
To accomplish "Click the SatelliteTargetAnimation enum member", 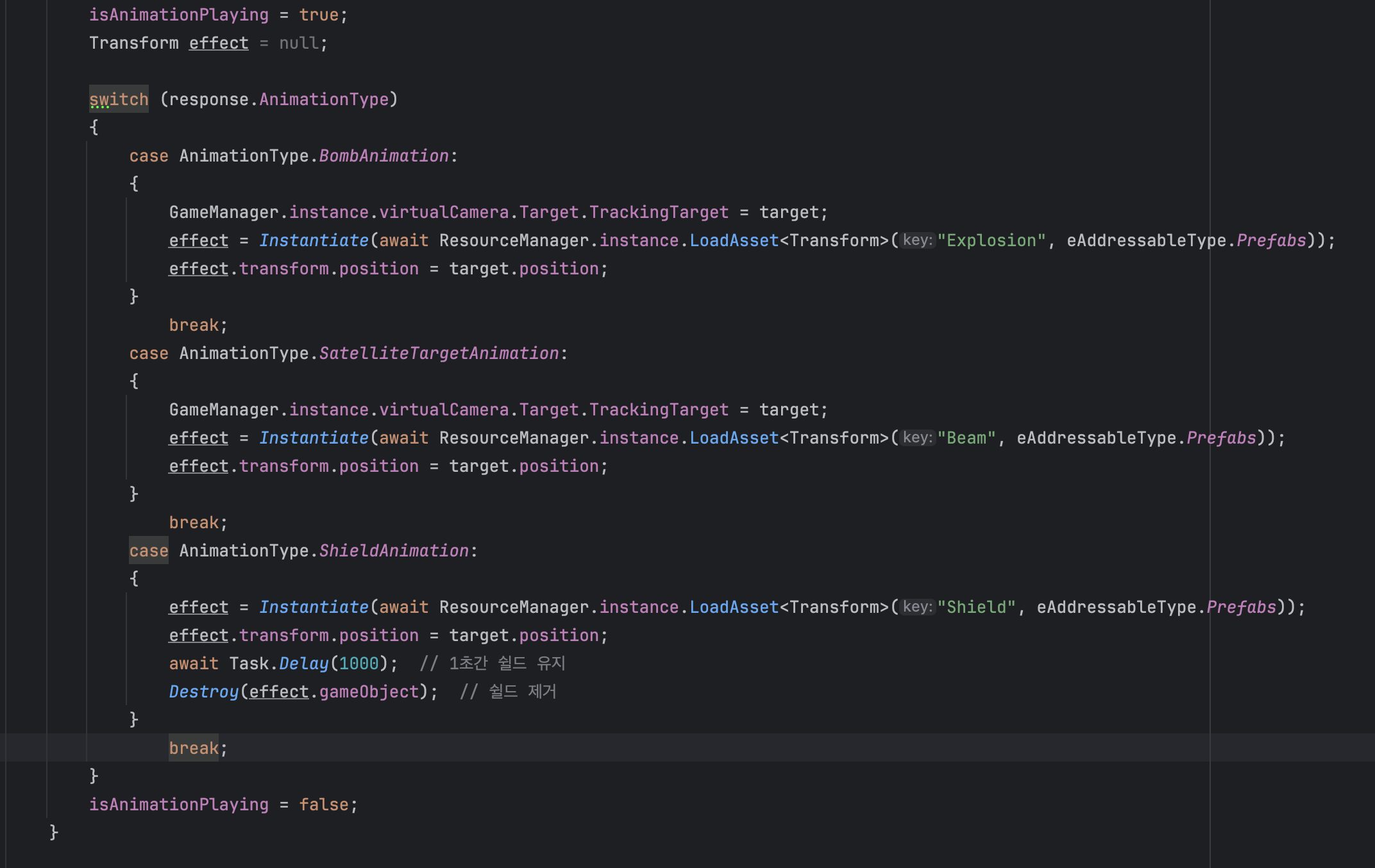I will pyautogui.click(x=439, y=353).
